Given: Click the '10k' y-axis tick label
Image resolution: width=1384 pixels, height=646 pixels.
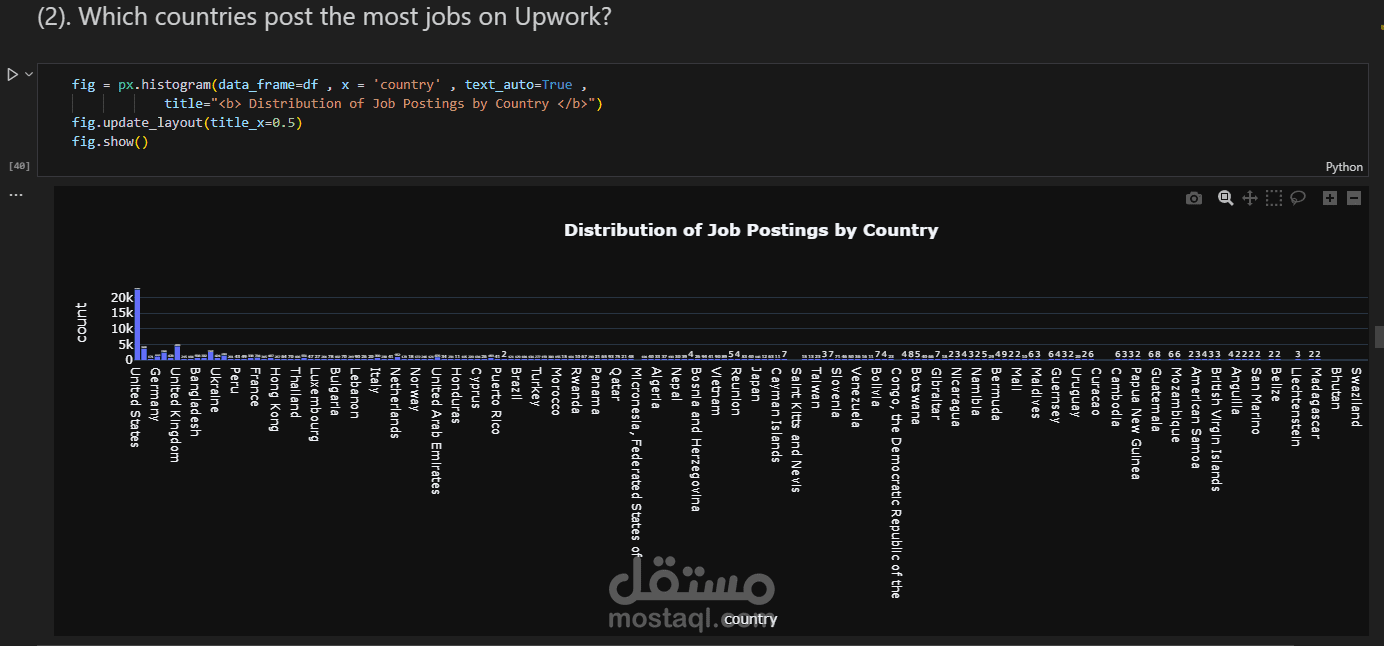Looking at the screenshot, I should [121, 329].
